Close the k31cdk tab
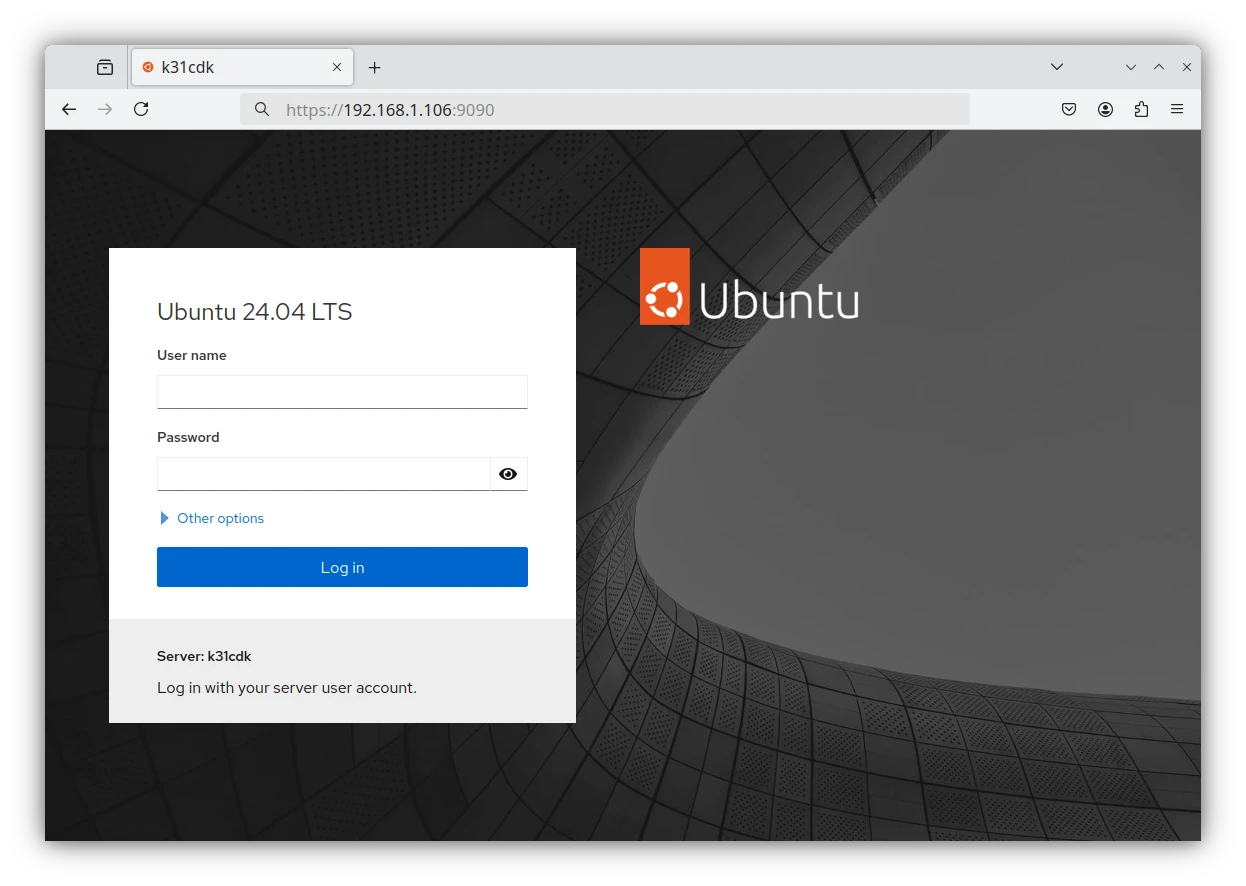The width and height of the screenshot is (1246, 886). pyautogui.click(x=337, y=68)
